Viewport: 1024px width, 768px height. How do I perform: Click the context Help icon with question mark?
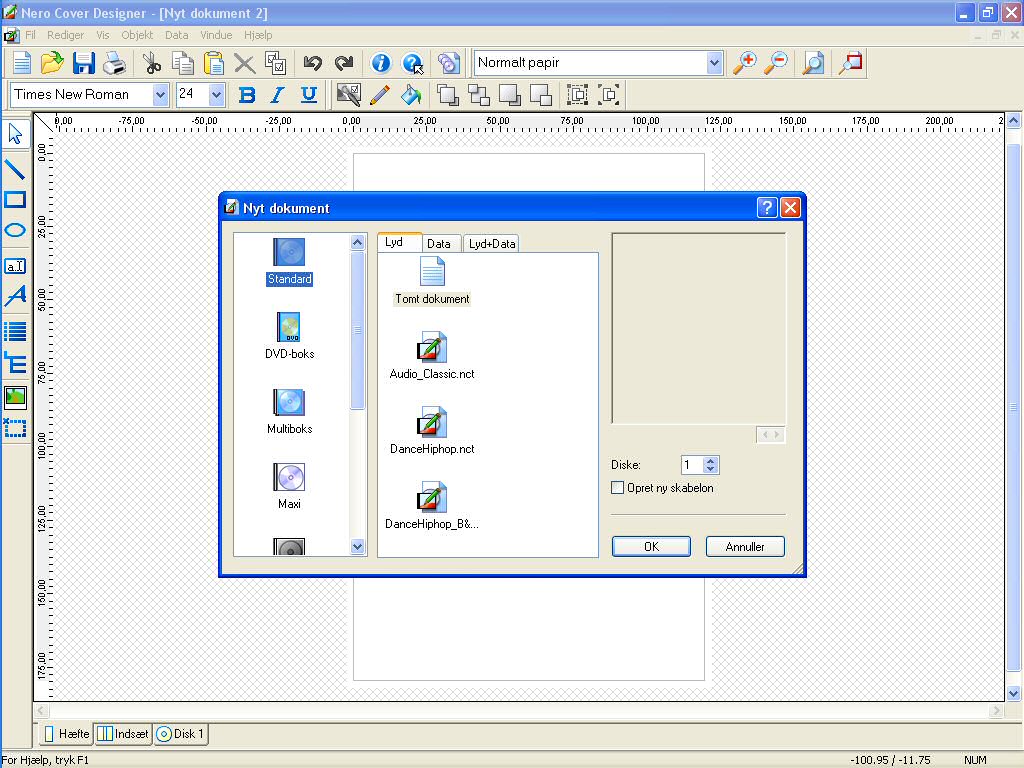point(412,63)
